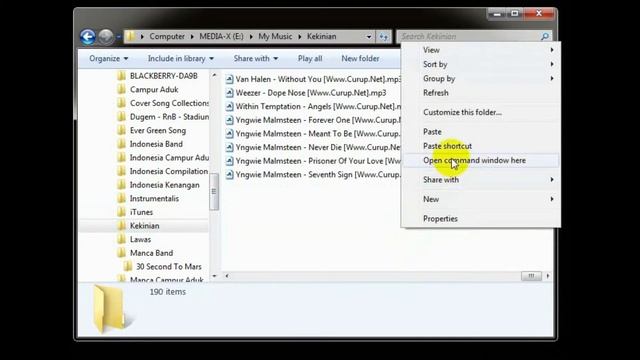
Task: Click navigation pane scroll down arrow
Action: point(214,276)
